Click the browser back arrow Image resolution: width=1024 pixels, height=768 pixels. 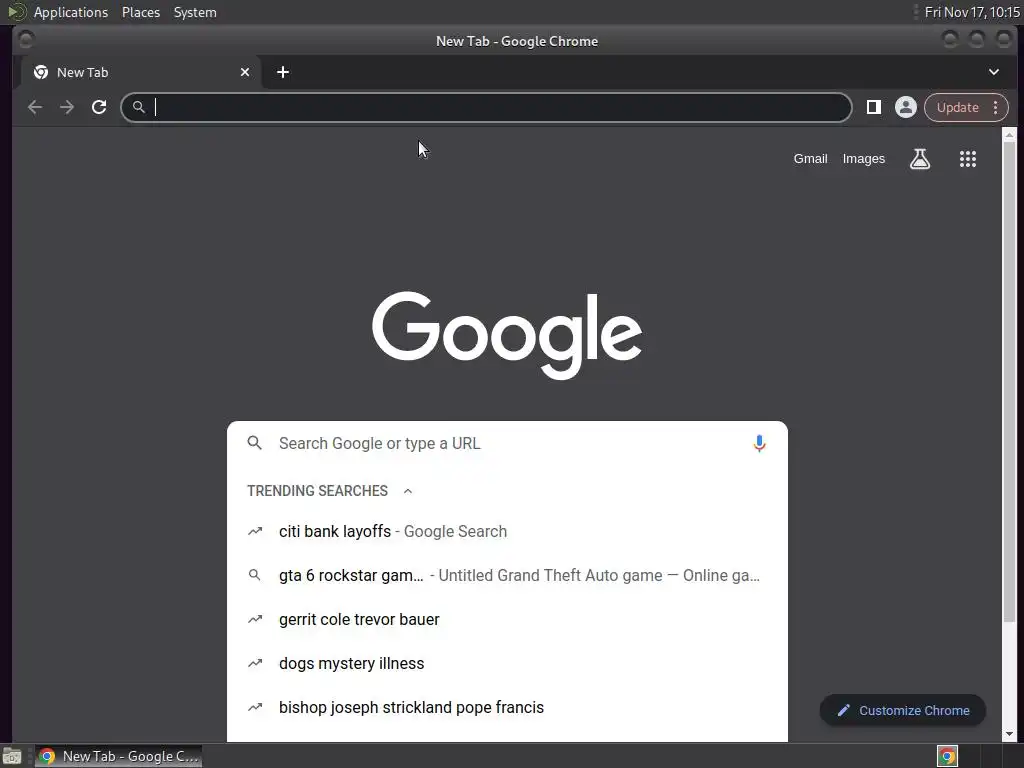click(x=35, y=107)
